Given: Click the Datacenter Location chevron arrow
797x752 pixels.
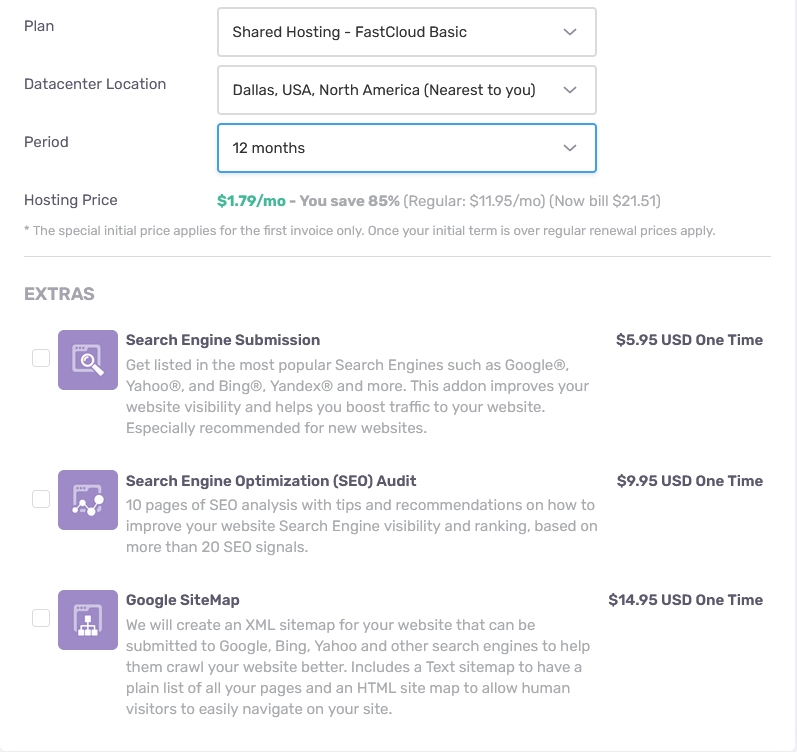Looking at the screenshot, I should coord(570,90).
